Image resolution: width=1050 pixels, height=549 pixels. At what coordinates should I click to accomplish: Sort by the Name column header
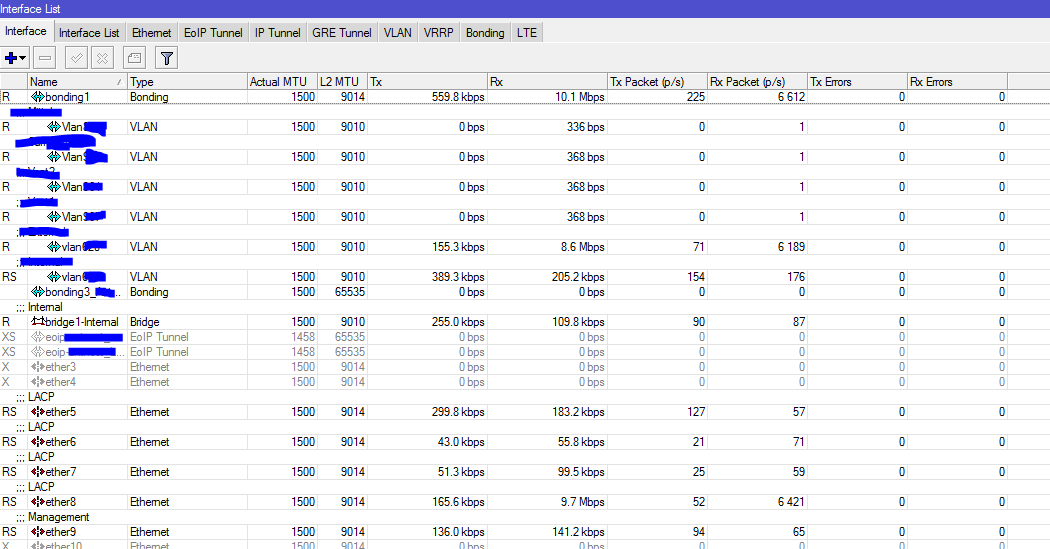tap(77, 82)
